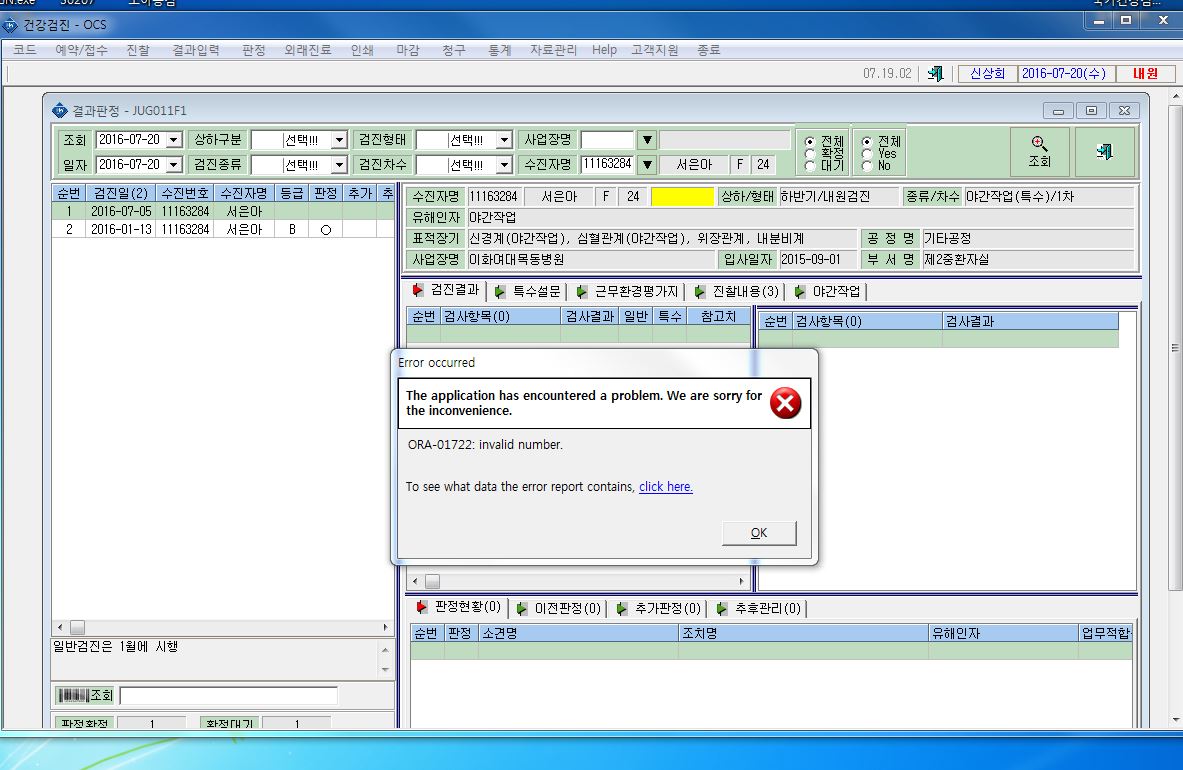Click the green arrow icon on 특수설문 tab

500,292
